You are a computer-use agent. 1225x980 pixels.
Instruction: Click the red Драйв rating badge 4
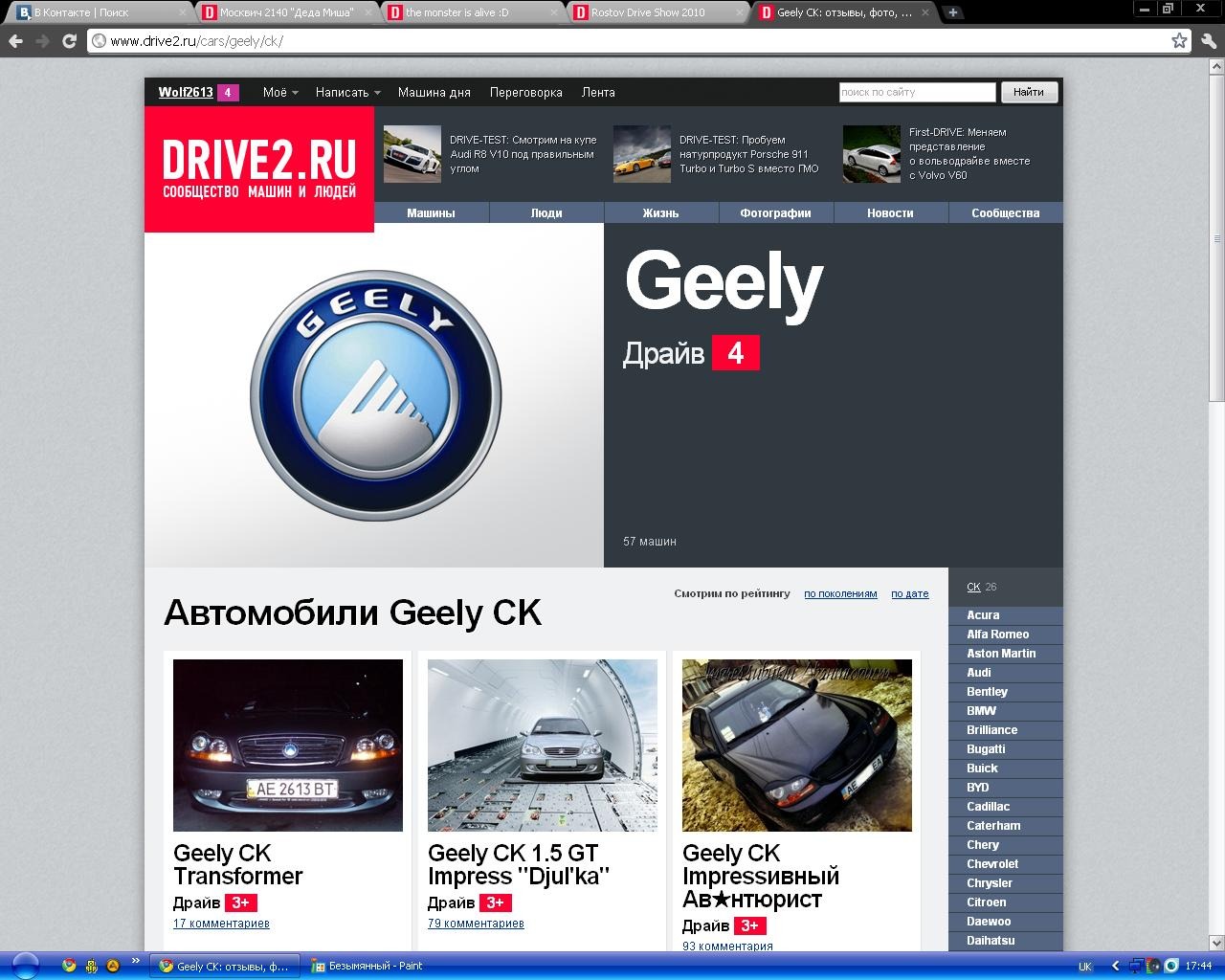[x=735, y=353]
